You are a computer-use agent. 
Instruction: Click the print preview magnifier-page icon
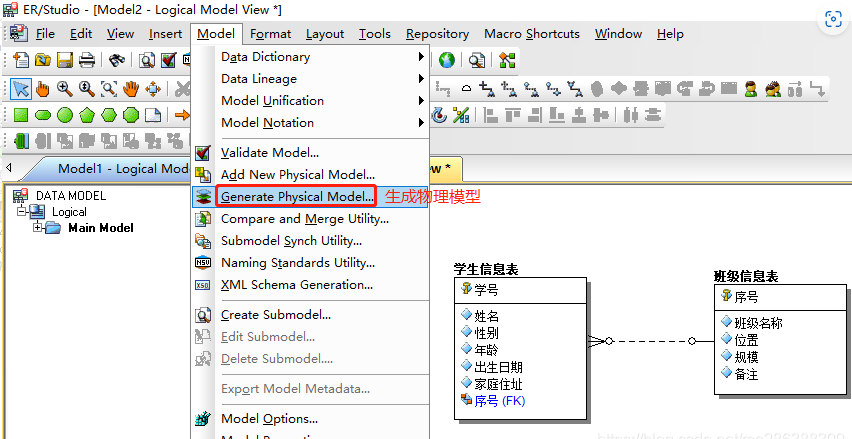pyautogui.click(x=146, y=60)
